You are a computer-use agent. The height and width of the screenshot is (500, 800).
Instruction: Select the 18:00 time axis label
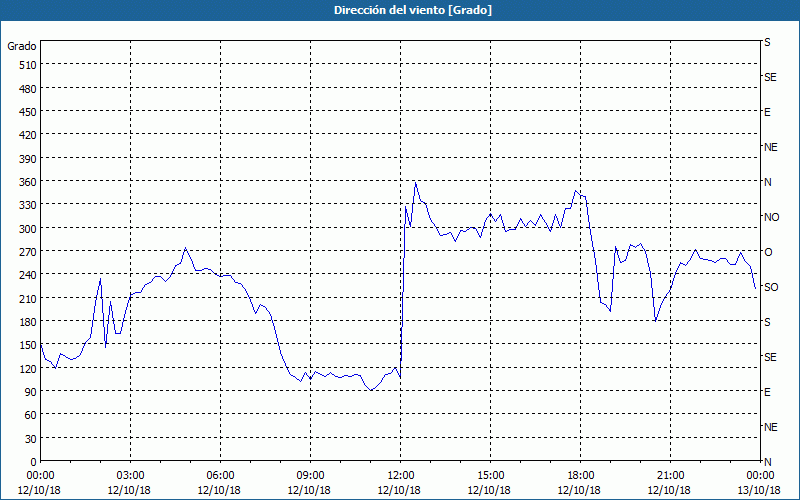581,476
